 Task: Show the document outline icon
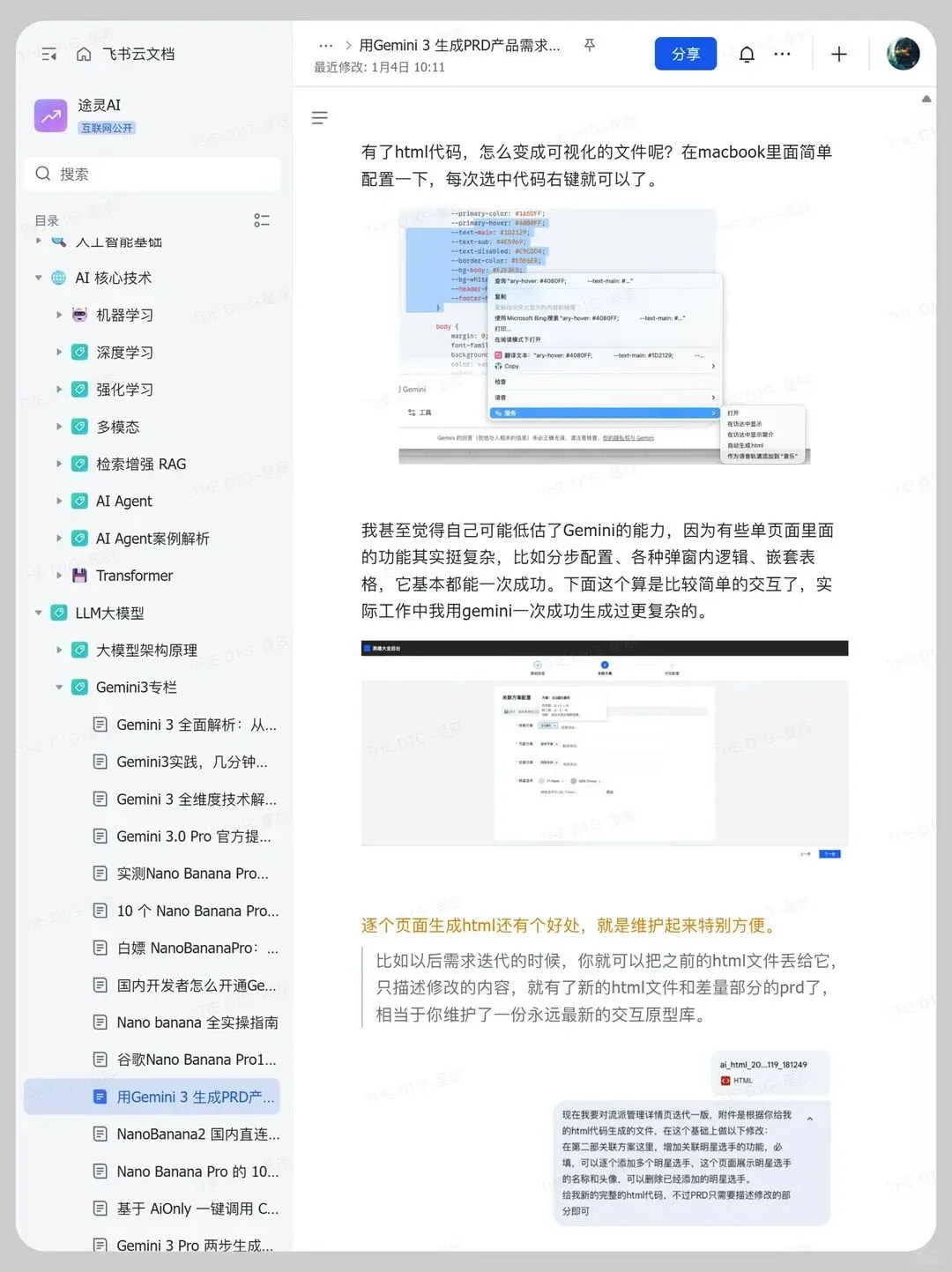tap(320, 118)
